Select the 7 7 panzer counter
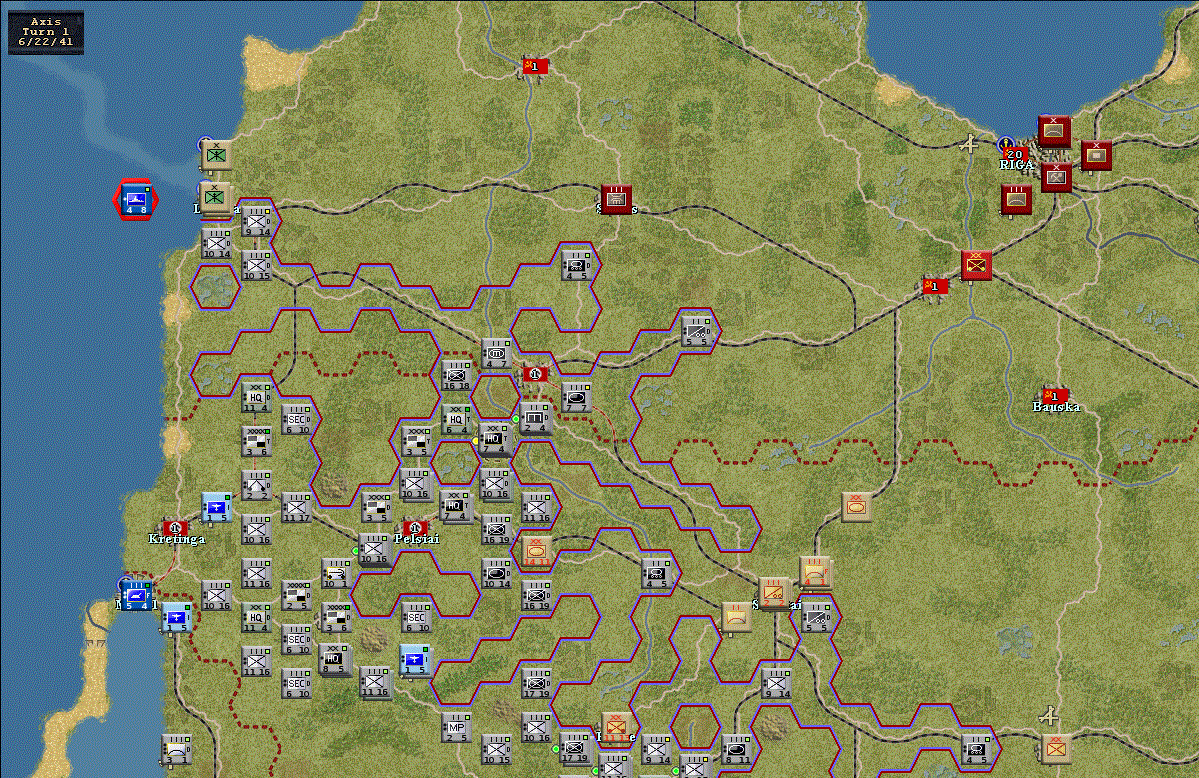 (576, 398)
